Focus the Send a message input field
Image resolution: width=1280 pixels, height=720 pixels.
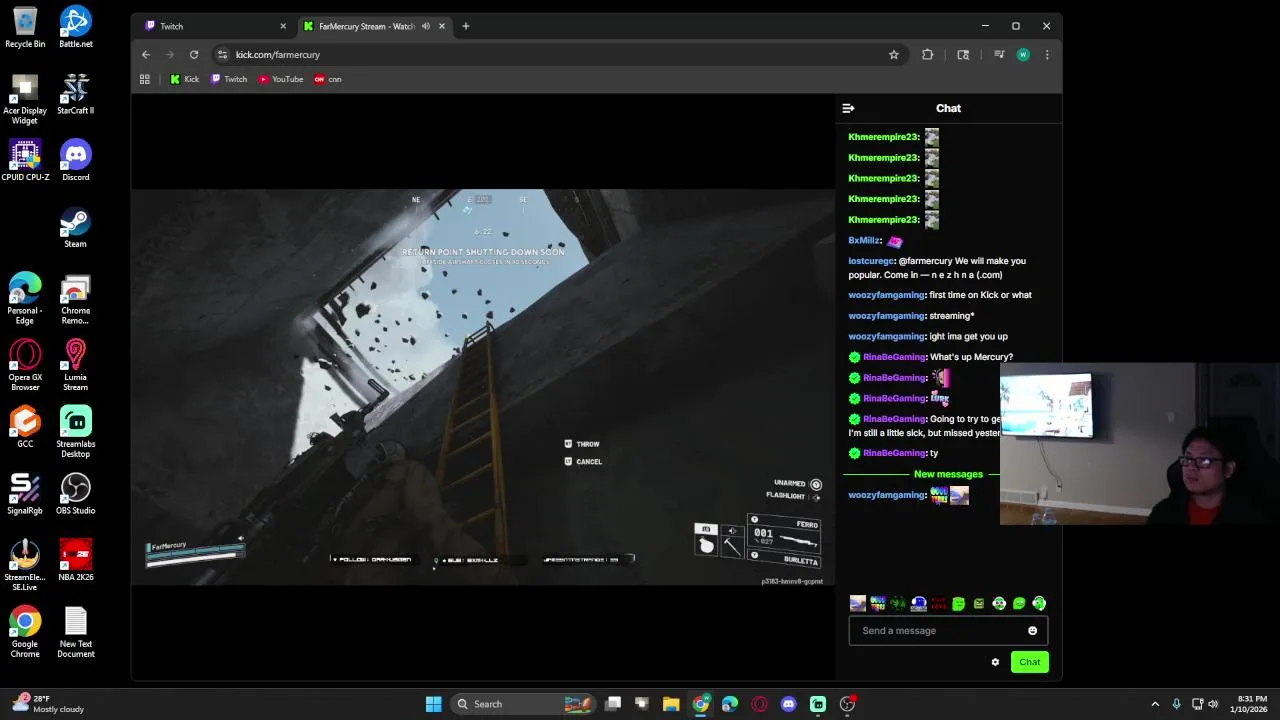947,631
